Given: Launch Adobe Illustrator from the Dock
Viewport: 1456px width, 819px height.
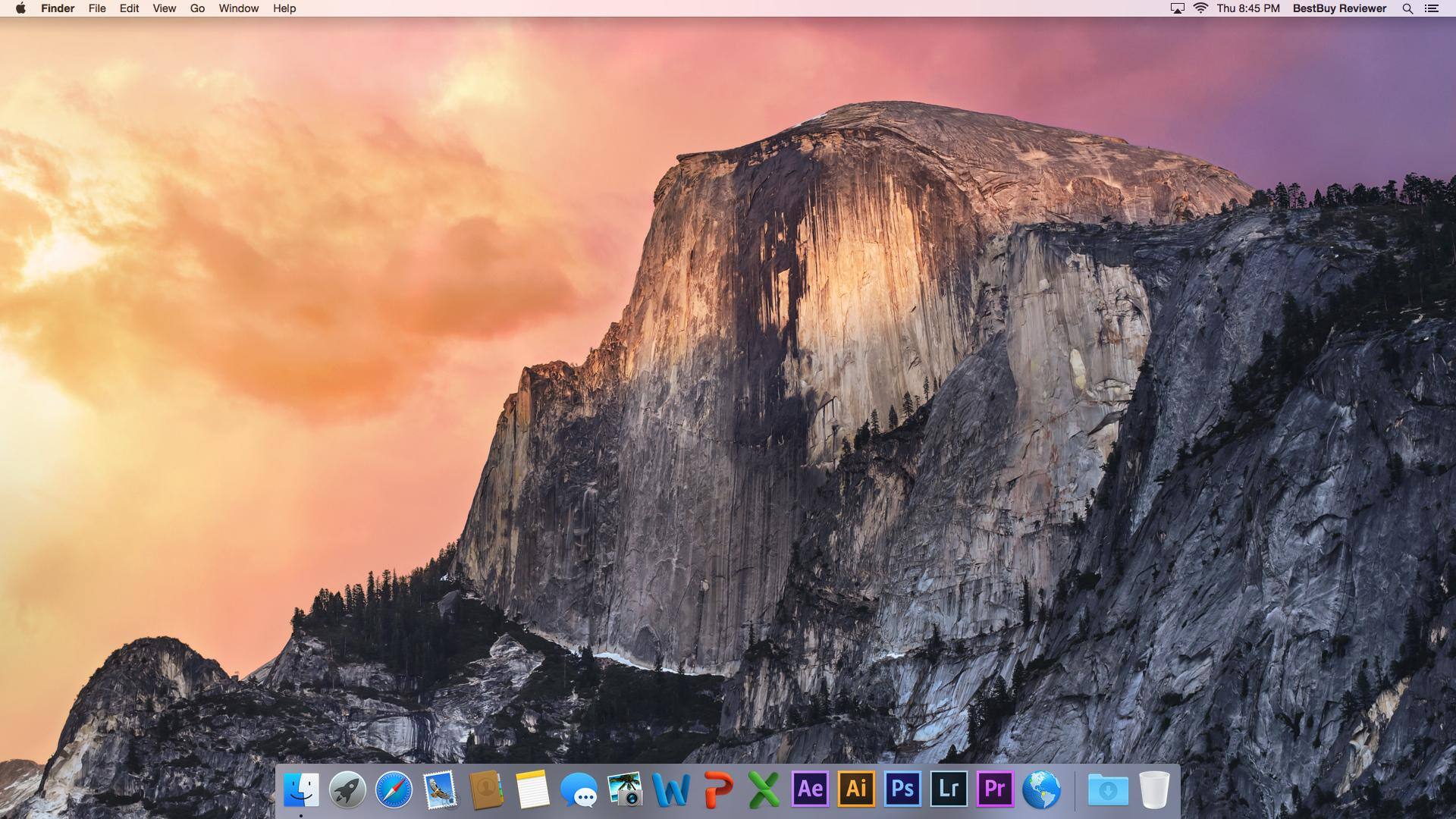Looking at the screenshot, I should coord(856,788).
